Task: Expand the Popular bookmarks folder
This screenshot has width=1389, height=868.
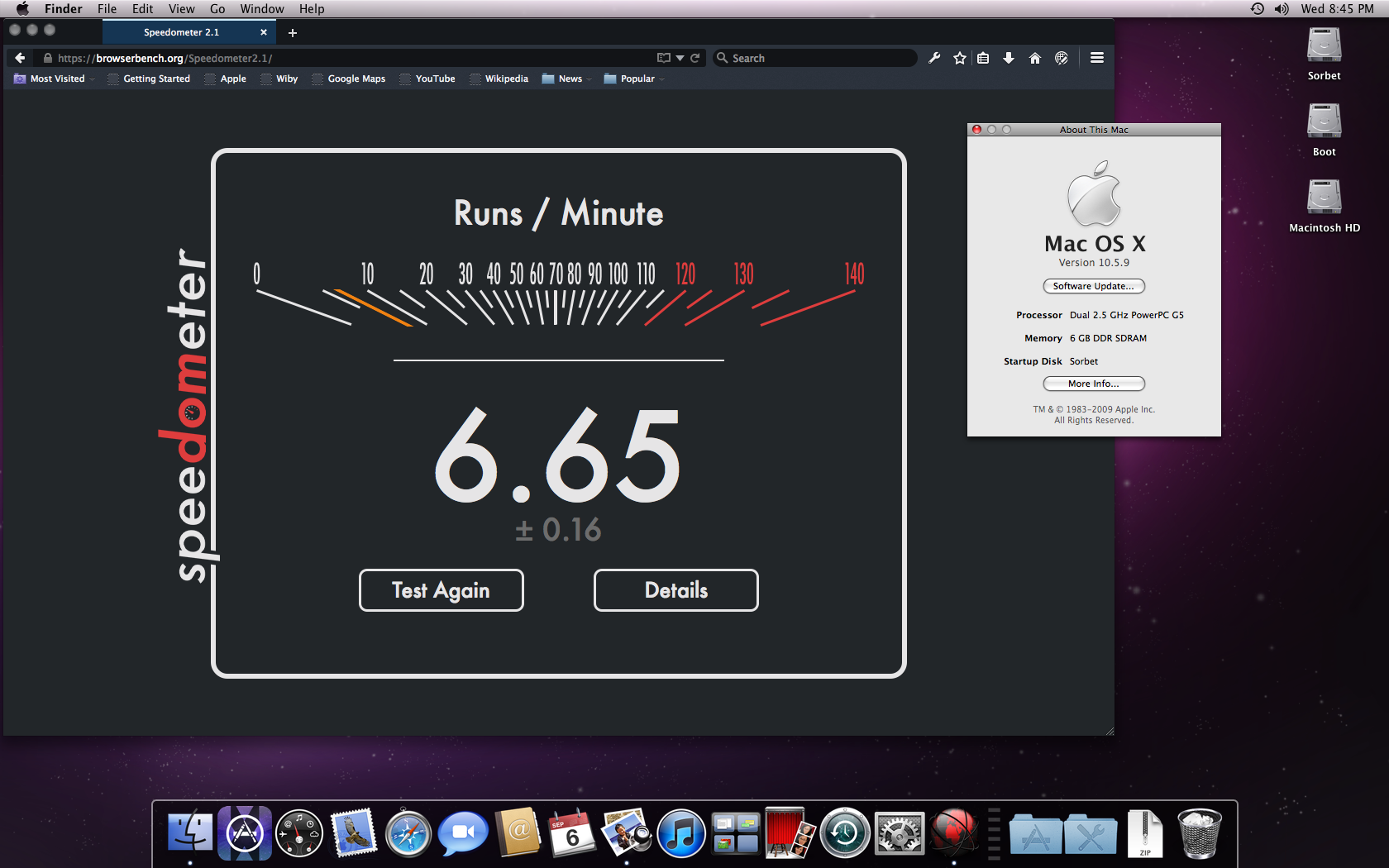Action: point(634,79)
